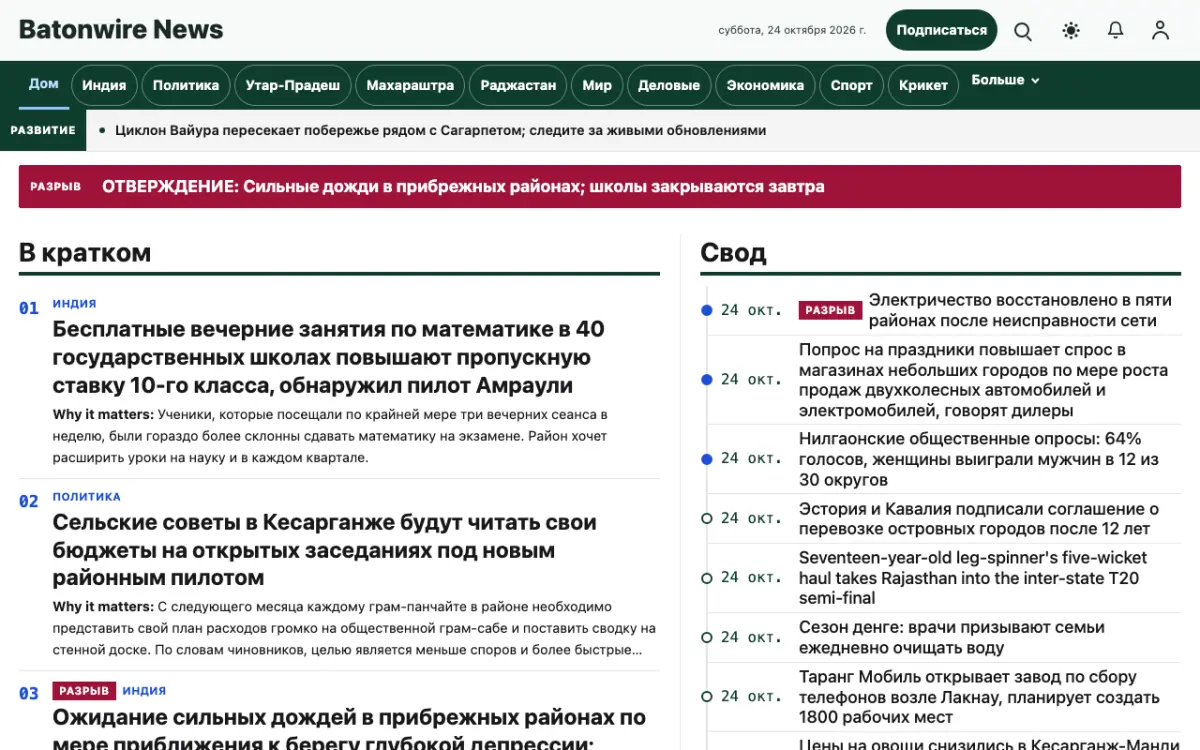The image size is (1200, 750).
Task: Open the Мир section tab
Action: pos(597,85)
